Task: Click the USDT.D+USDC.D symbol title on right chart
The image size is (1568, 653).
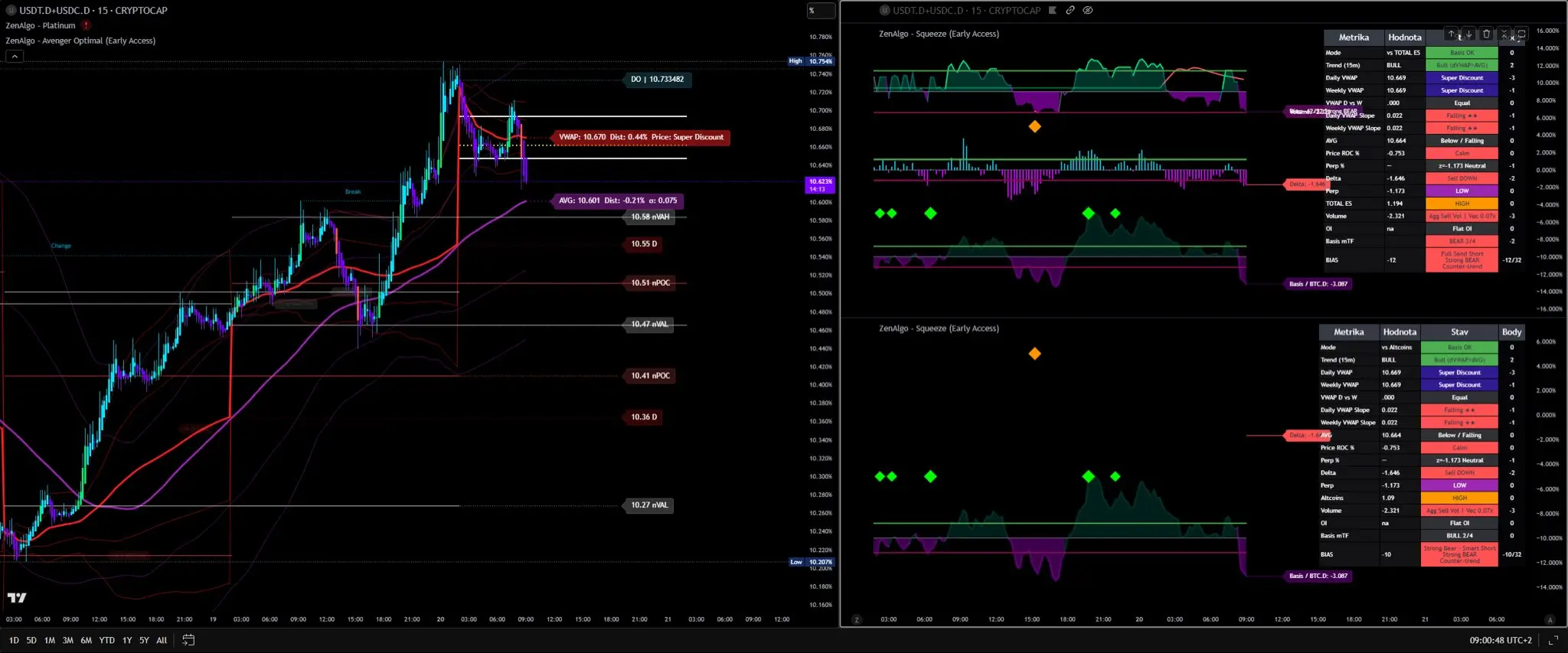Action: click(x=967, y=10)
